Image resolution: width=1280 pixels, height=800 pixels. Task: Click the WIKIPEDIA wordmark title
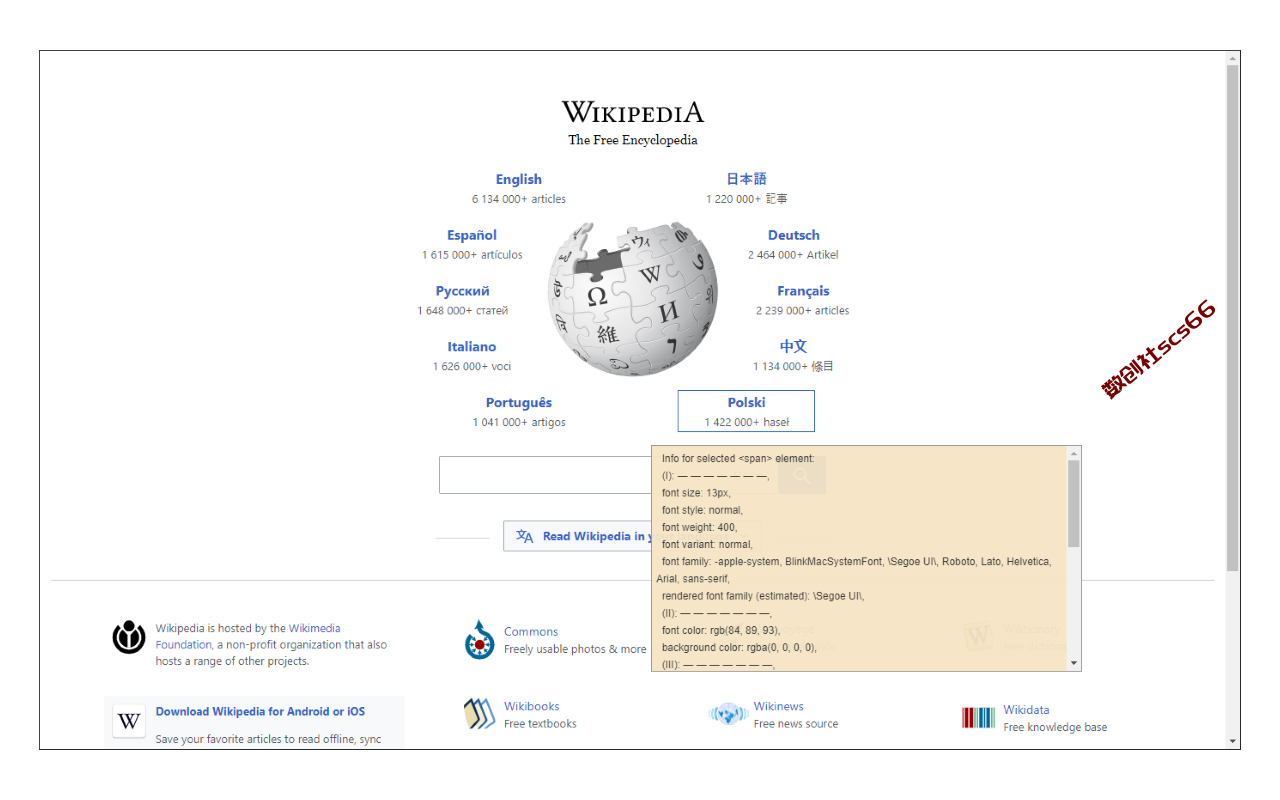click(633, 112)
